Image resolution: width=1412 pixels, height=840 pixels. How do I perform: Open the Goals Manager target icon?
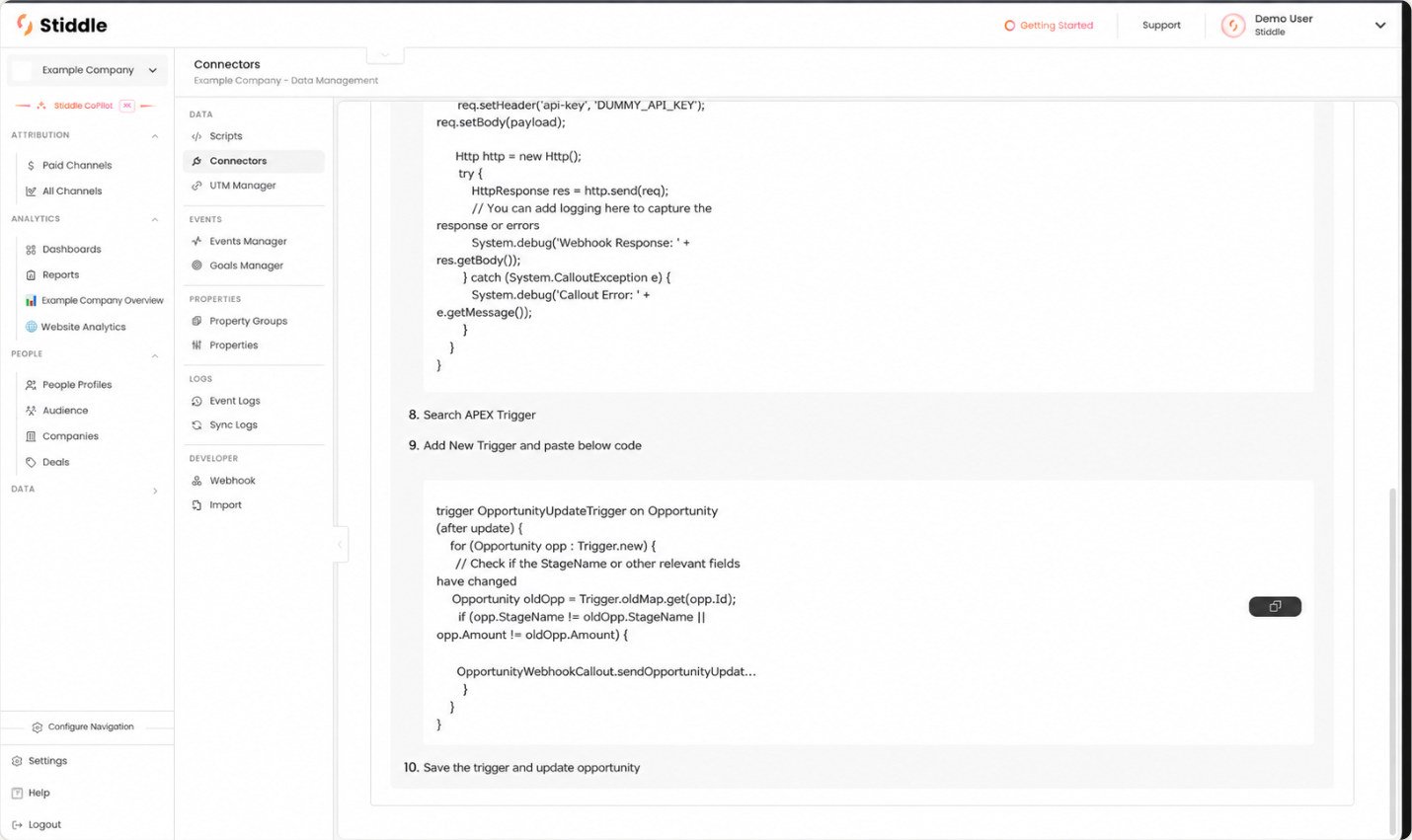click(196, 266)
